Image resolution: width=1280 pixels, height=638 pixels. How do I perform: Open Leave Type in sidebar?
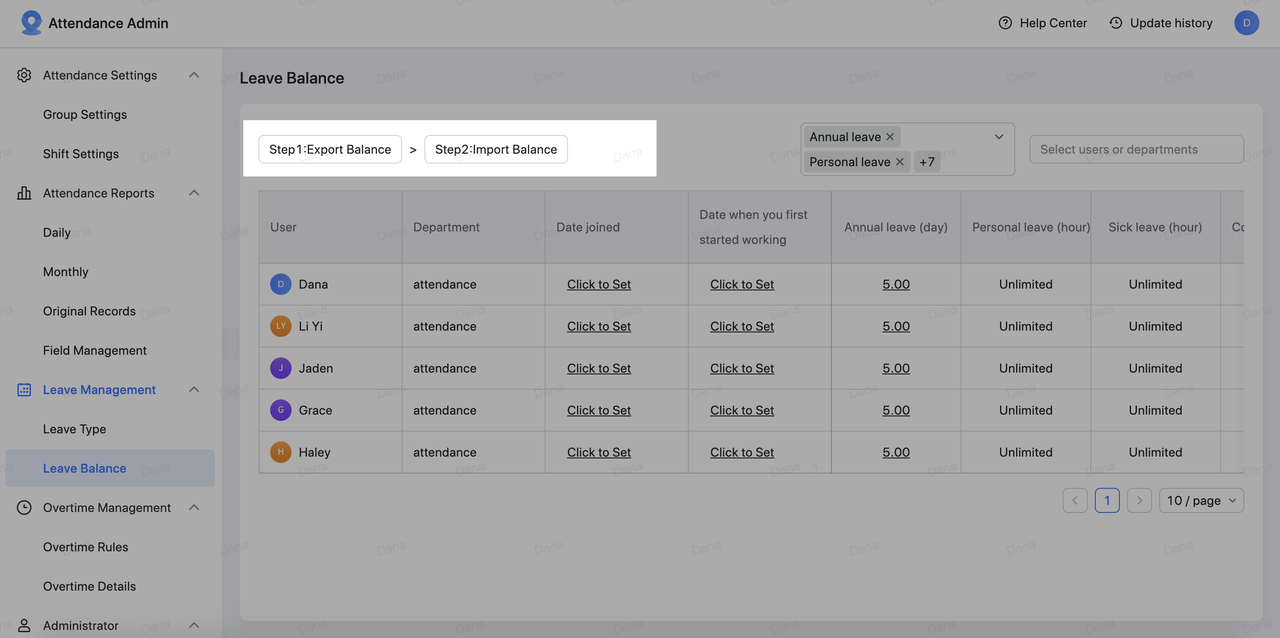[x=74, y=429]
